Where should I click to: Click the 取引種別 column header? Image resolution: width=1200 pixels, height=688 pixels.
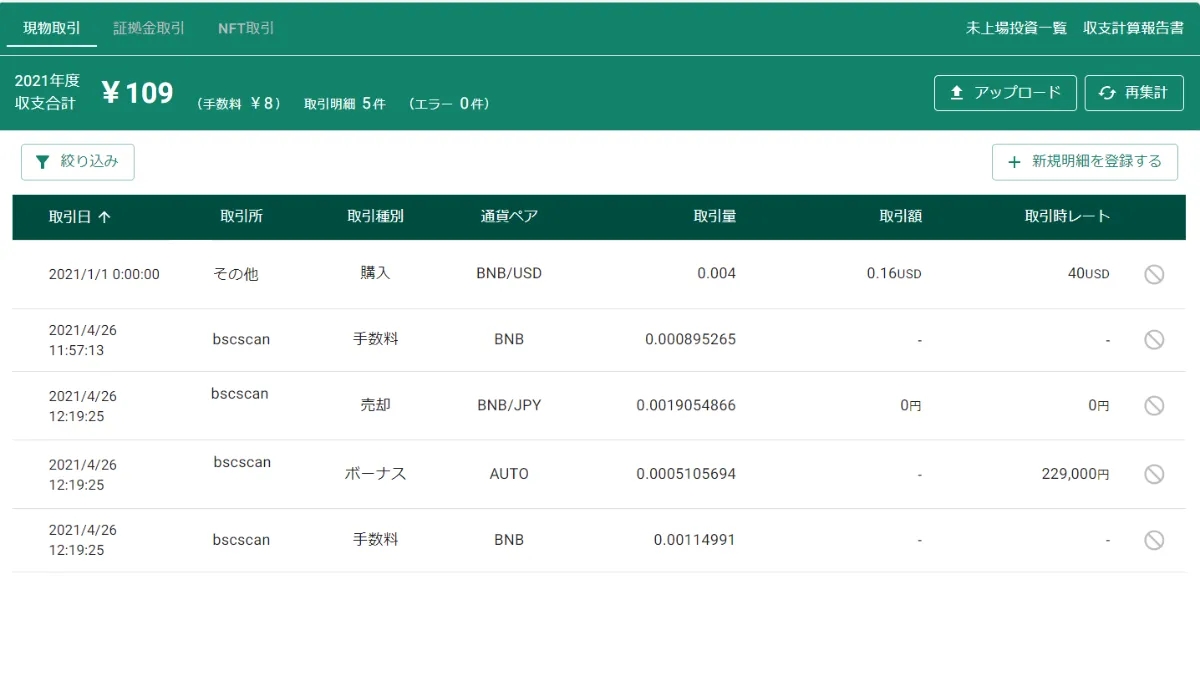(375, 217)
